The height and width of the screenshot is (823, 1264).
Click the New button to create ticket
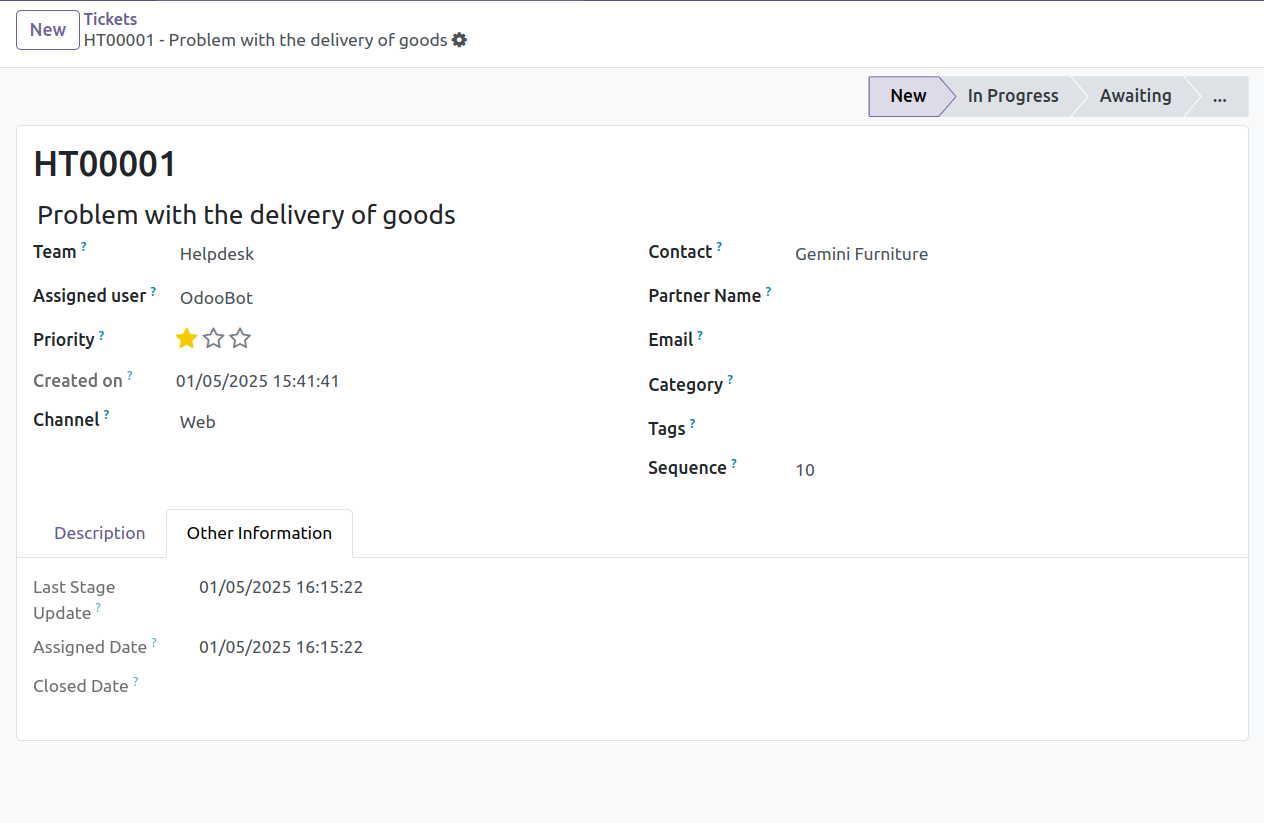(x=48, y=30)
